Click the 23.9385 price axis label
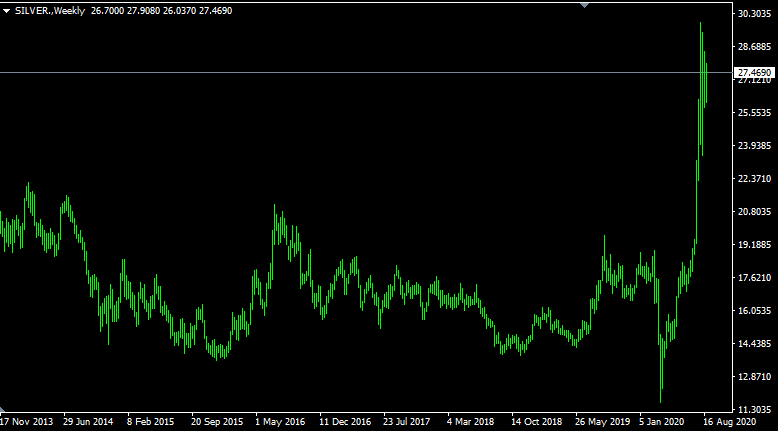Screen dimensions: 778x431 point(754,145)
